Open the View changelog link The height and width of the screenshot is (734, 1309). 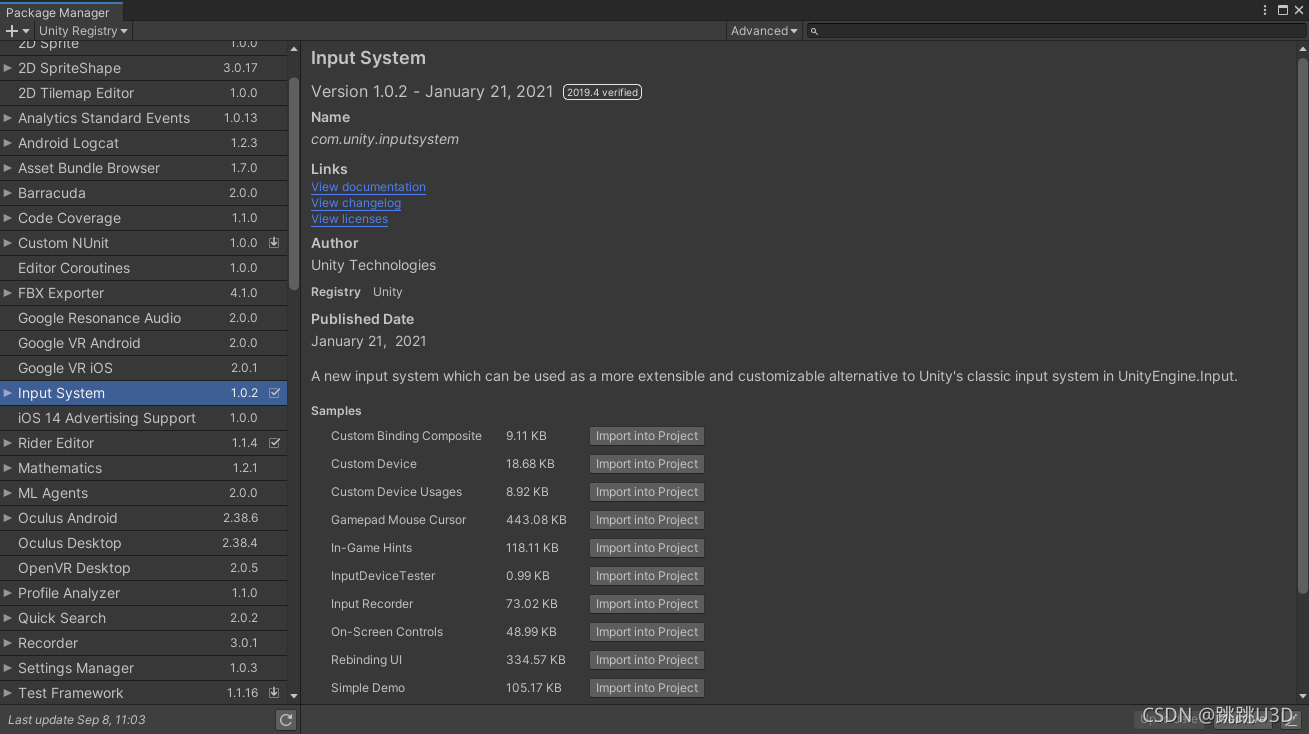[x=356, y=203]
